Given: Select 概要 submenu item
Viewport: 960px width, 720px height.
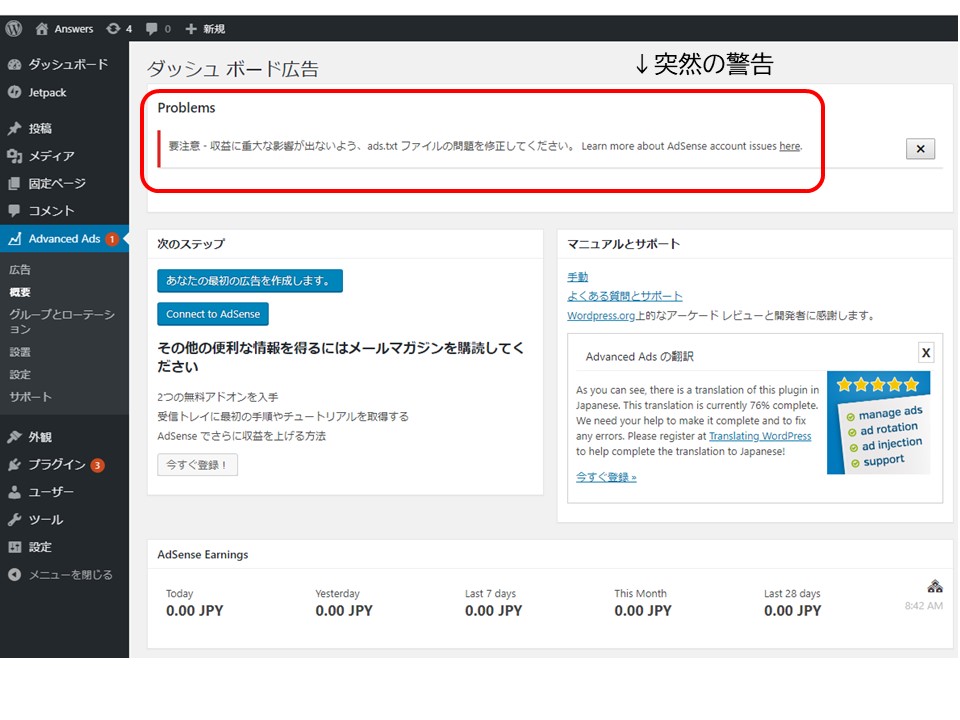Looking at the screenshot, I should click(20, 293).
